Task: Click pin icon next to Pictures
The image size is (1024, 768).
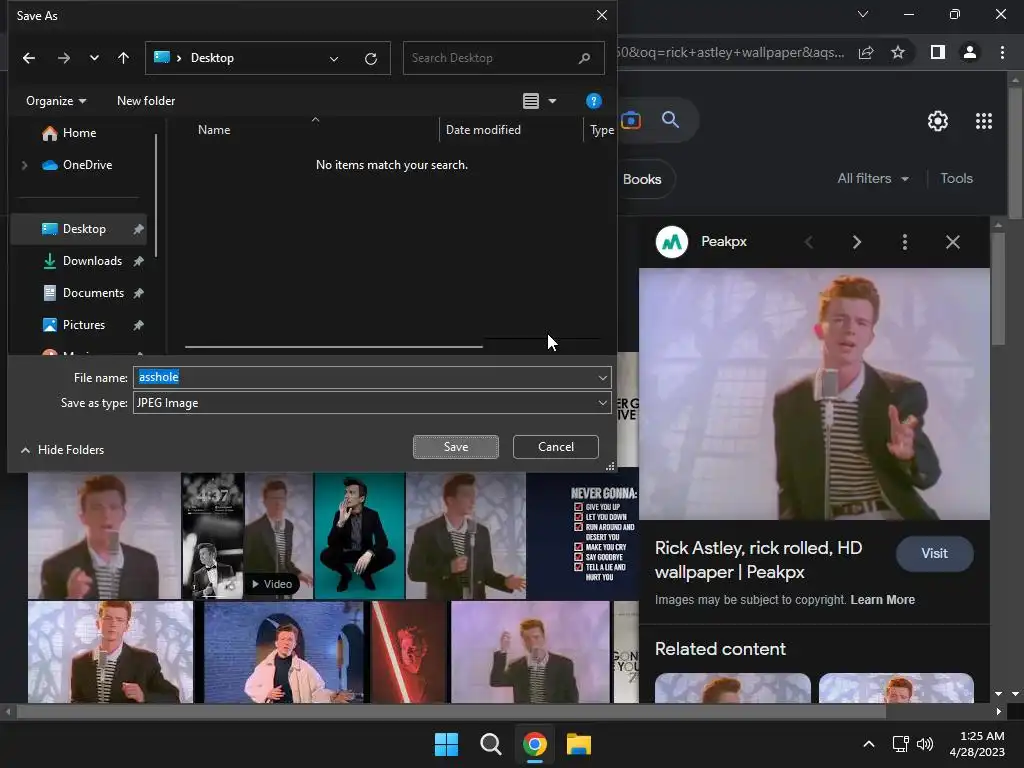Action: click(x=138, y=325)
